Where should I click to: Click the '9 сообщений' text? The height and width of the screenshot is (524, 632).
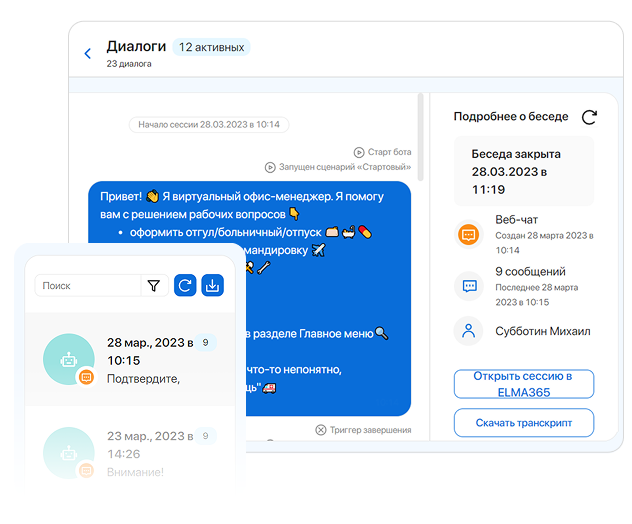pyautogui.click(x=530, y=272)
